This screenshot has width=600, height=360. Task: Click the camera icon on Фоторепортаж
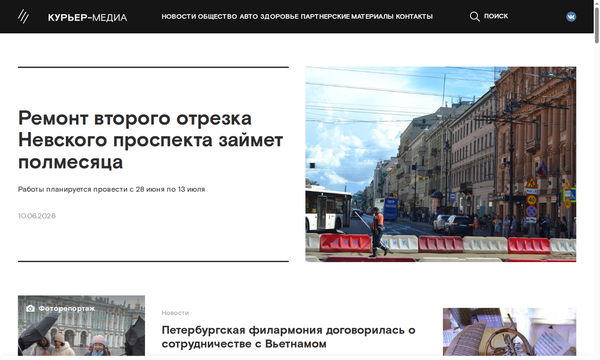coord(30,308)
